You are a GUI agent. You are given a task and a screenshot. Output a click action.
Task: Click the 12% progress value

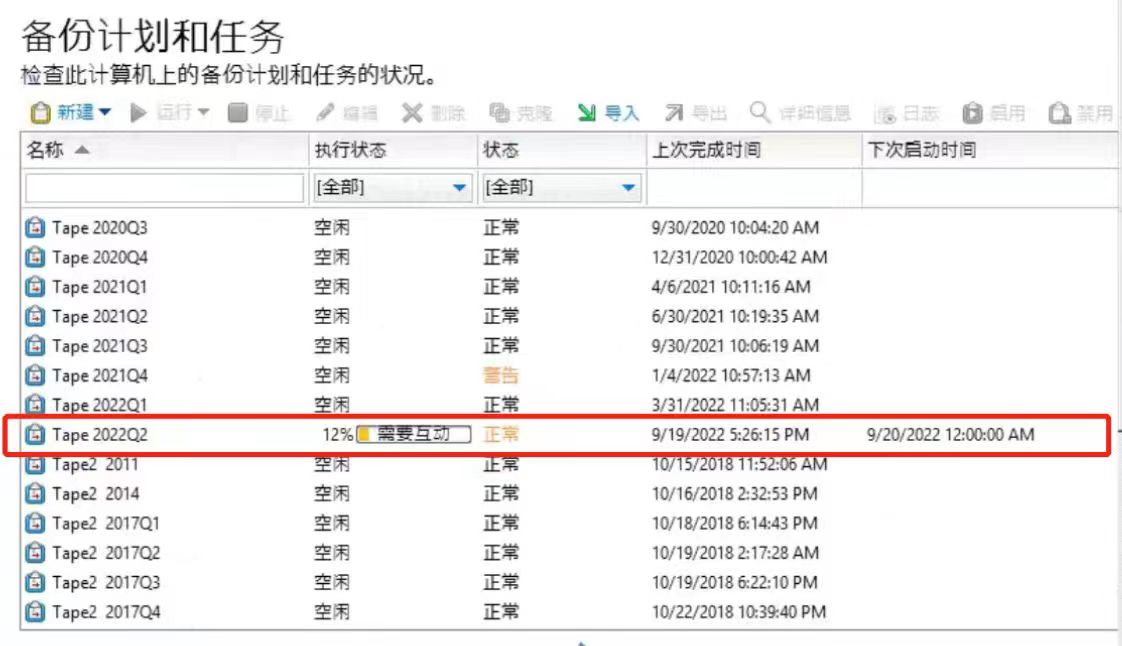(x=337, y=434)
